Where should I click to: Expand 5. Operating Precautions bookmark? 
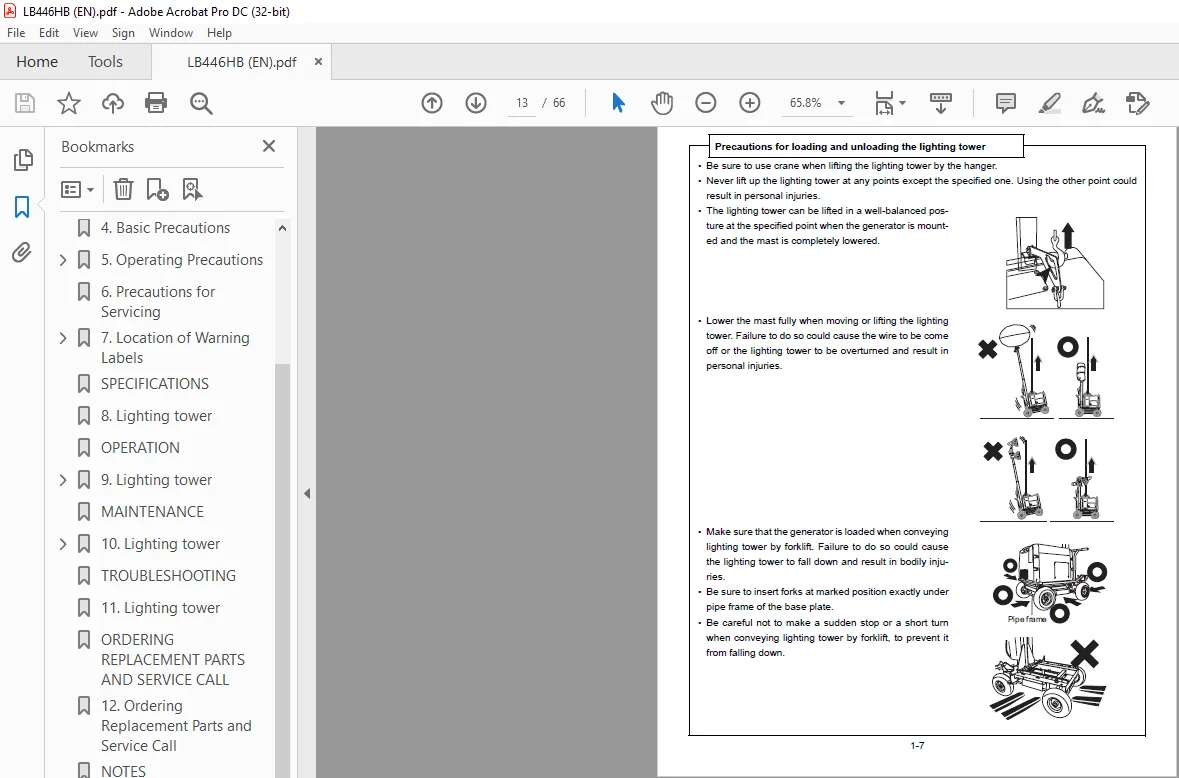[x=63, y=260]
